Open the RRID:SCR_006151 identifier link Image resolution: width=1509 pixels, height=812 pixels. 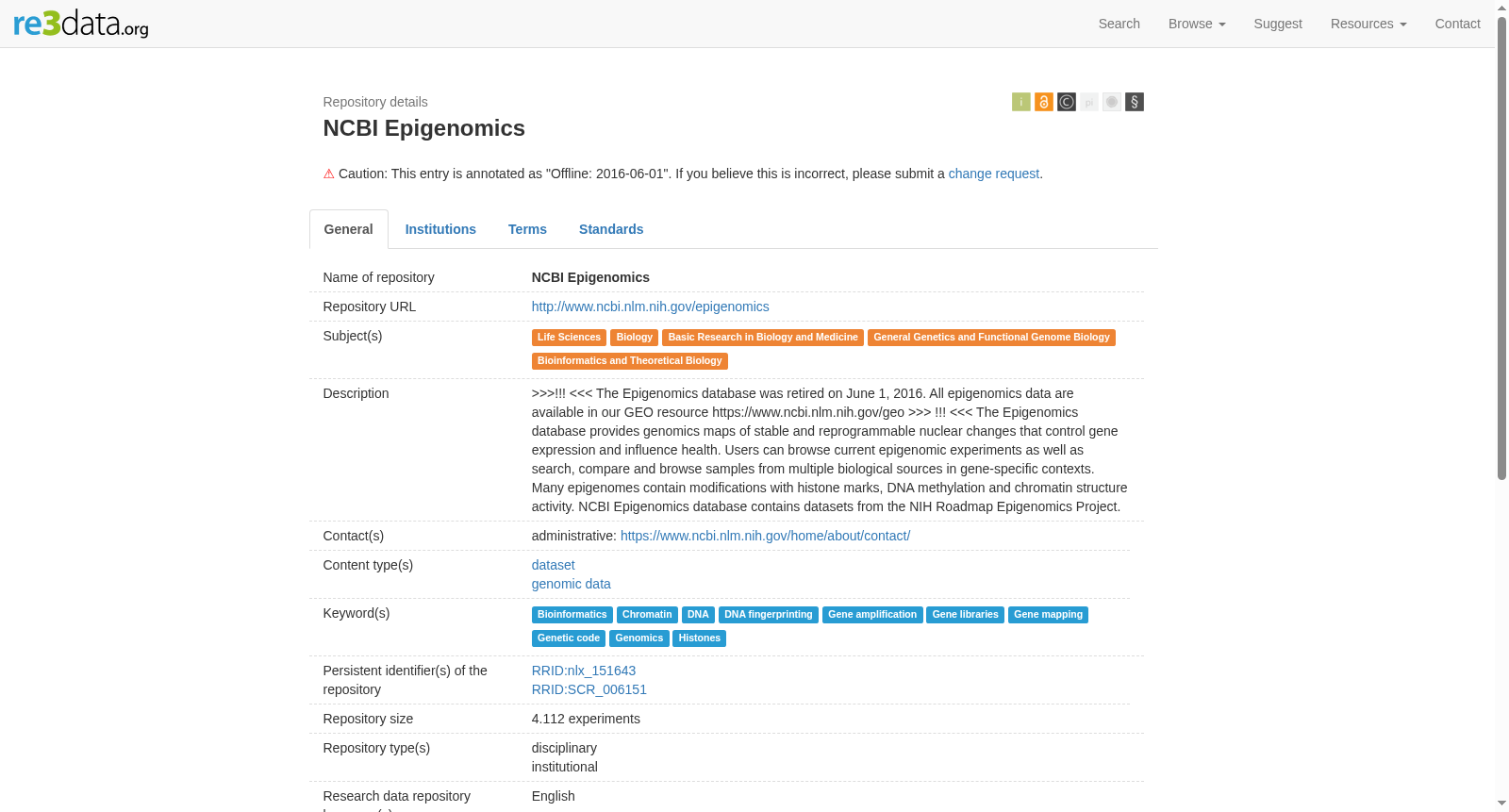pos(589,689)
